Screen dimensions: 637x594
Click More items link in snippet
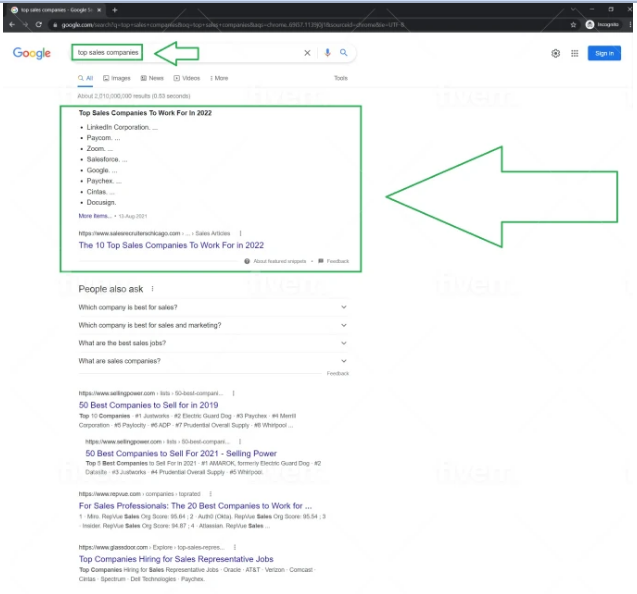click(95, 216)
